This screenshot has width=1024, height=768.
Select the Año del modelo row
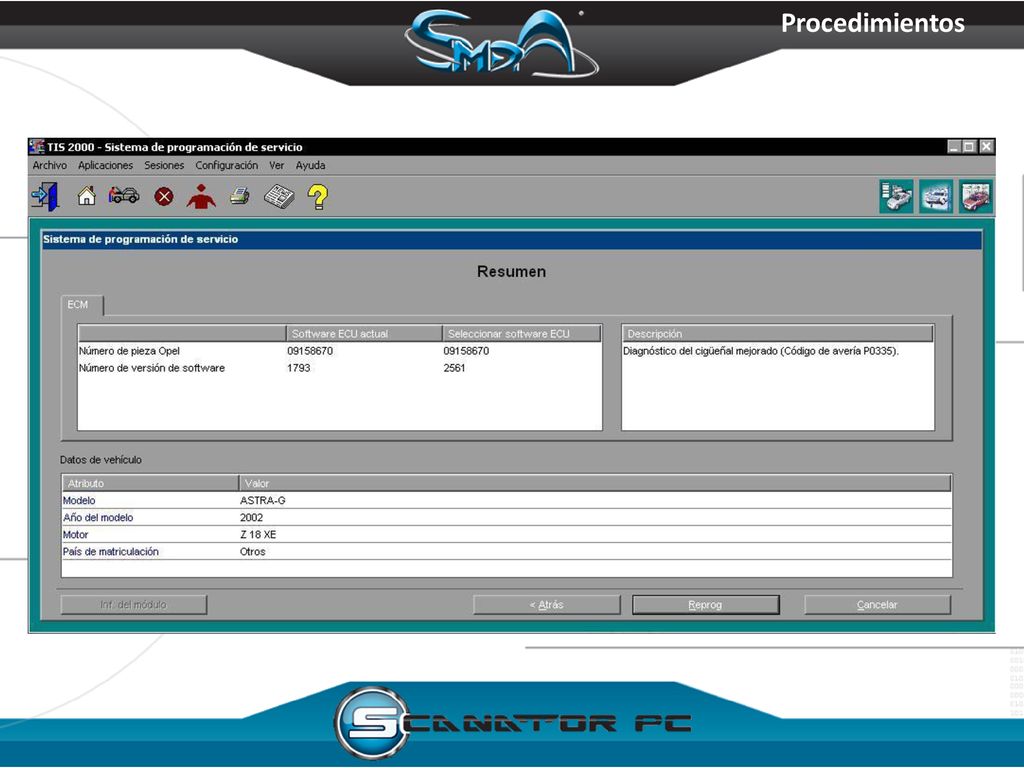tap(507, 517)
